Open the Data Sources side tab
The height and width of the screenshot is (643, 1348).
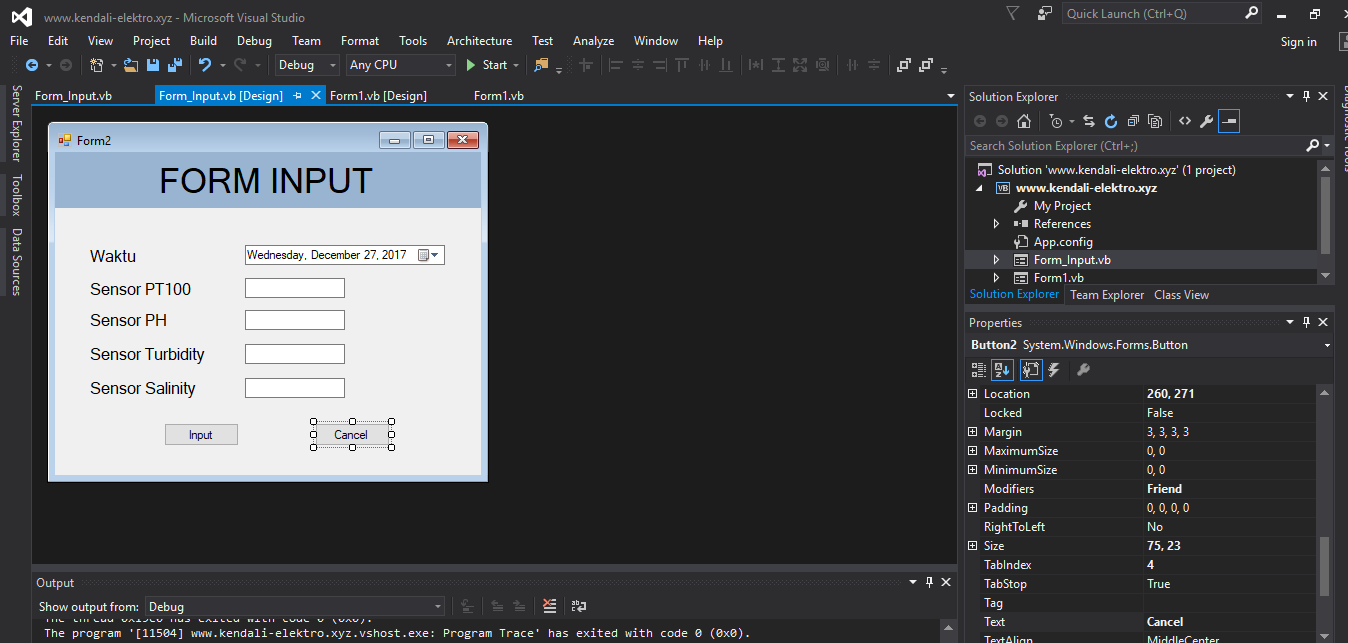coord(16,262)
